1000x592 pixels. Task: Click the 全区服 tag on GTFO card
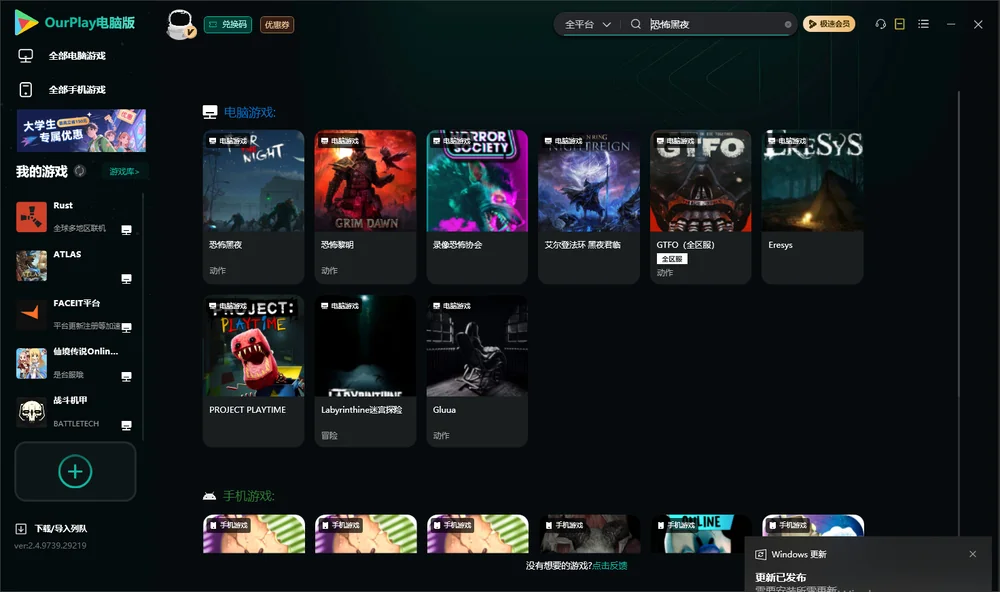click(672, 259)
